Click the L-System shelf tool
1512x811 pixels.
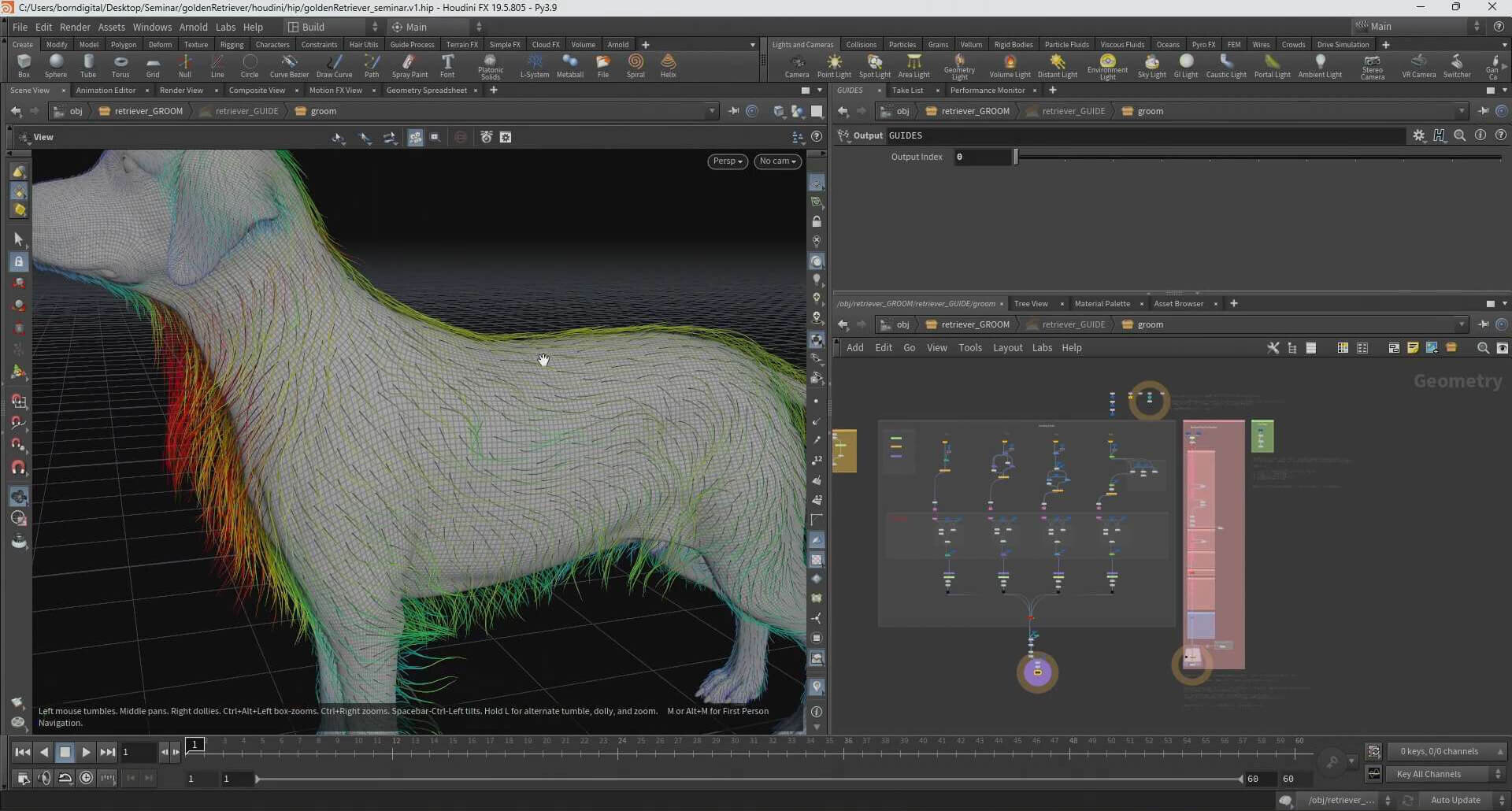point(535,65)
